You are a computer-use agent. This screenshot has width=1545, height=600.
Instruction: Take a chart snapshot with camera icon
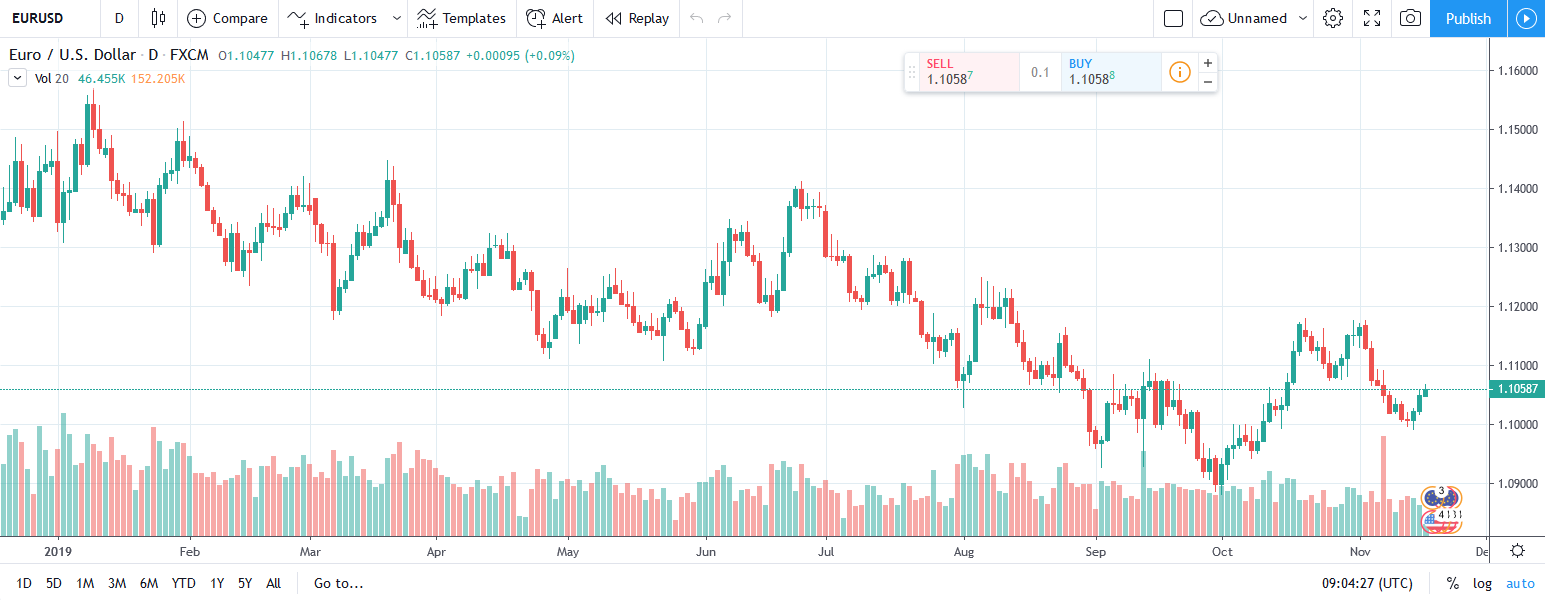click(1410, 18)
